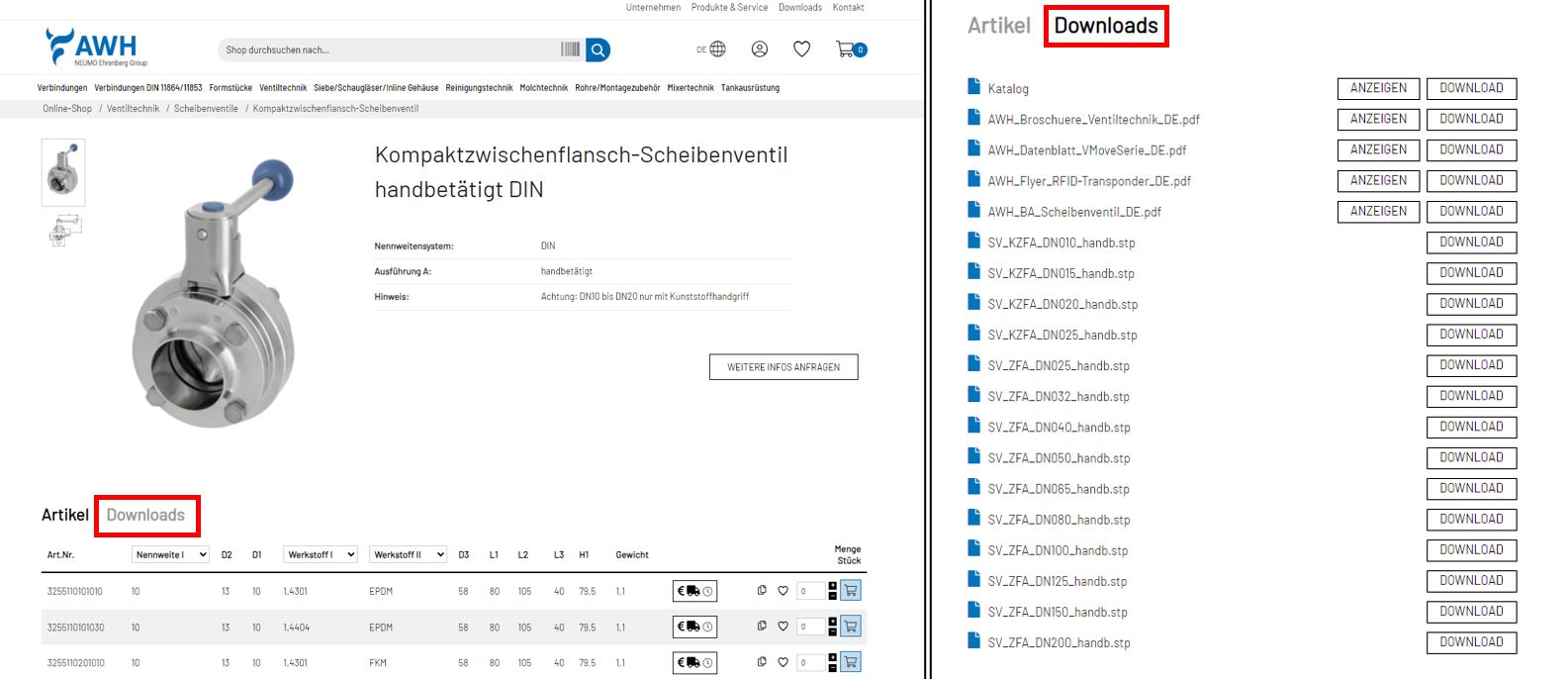Screen dimensions: 1568x679
Task: Add article 3255110201010 to wishlist
Action: [x=783, y=662]
